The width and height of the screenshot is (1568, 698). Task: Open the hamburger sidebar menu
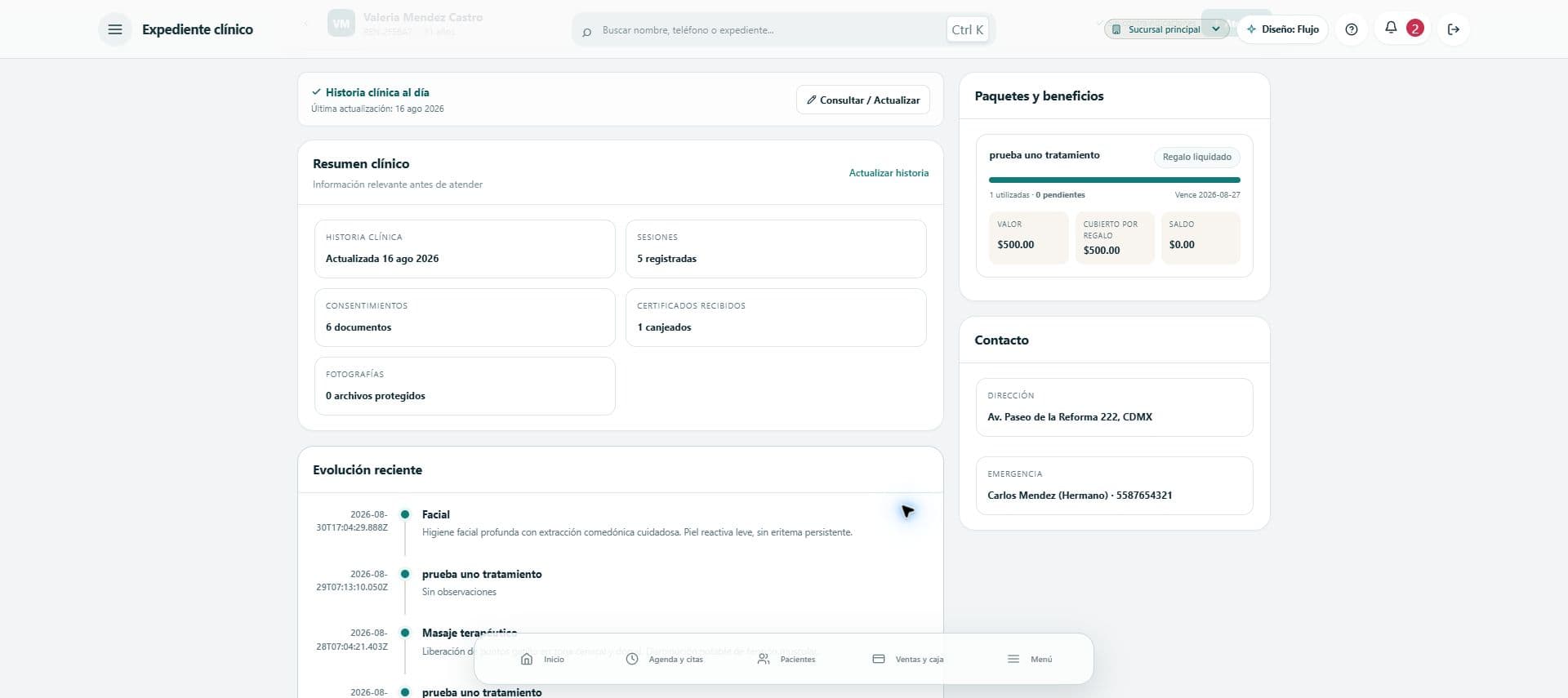point(115,29)
